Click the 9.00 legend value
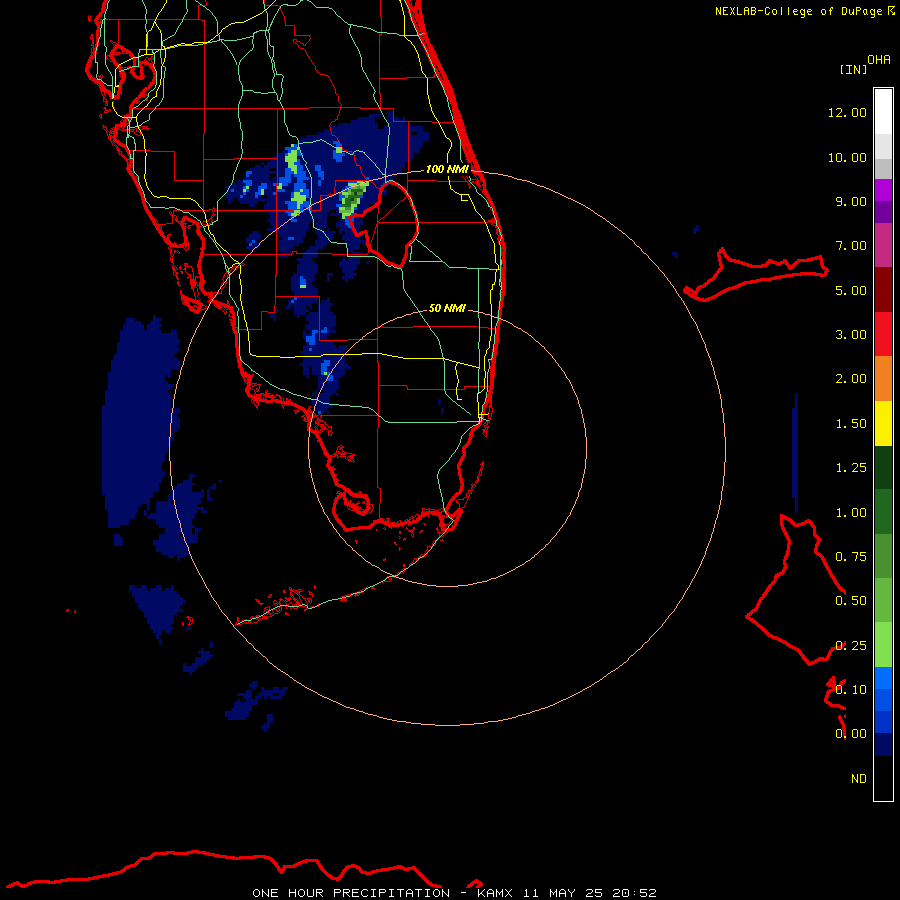Viewport: 900px width, 900px height. coord(851,201)
